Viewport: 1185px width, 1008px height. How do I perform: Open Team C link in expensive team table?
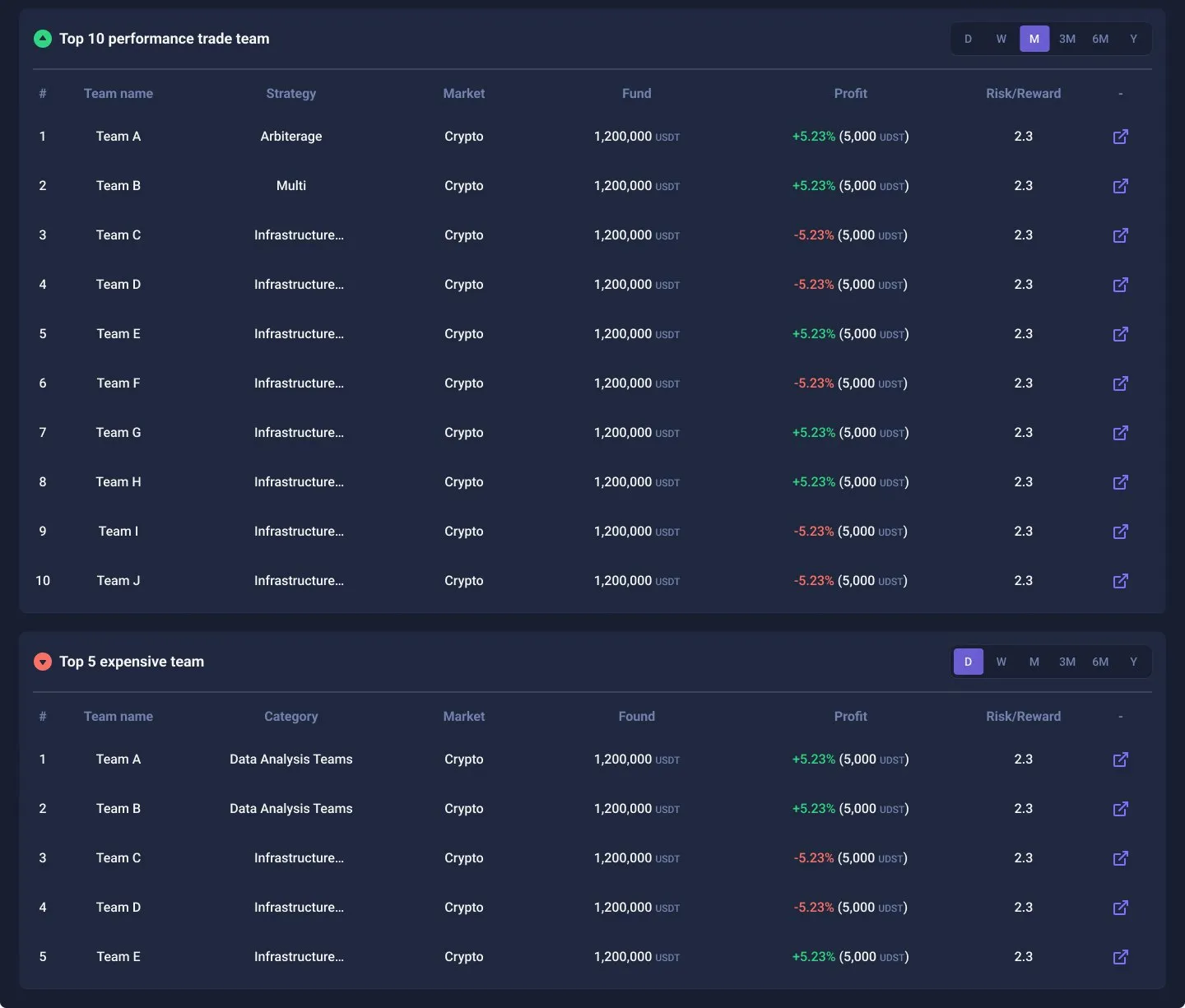point(1120,858)
